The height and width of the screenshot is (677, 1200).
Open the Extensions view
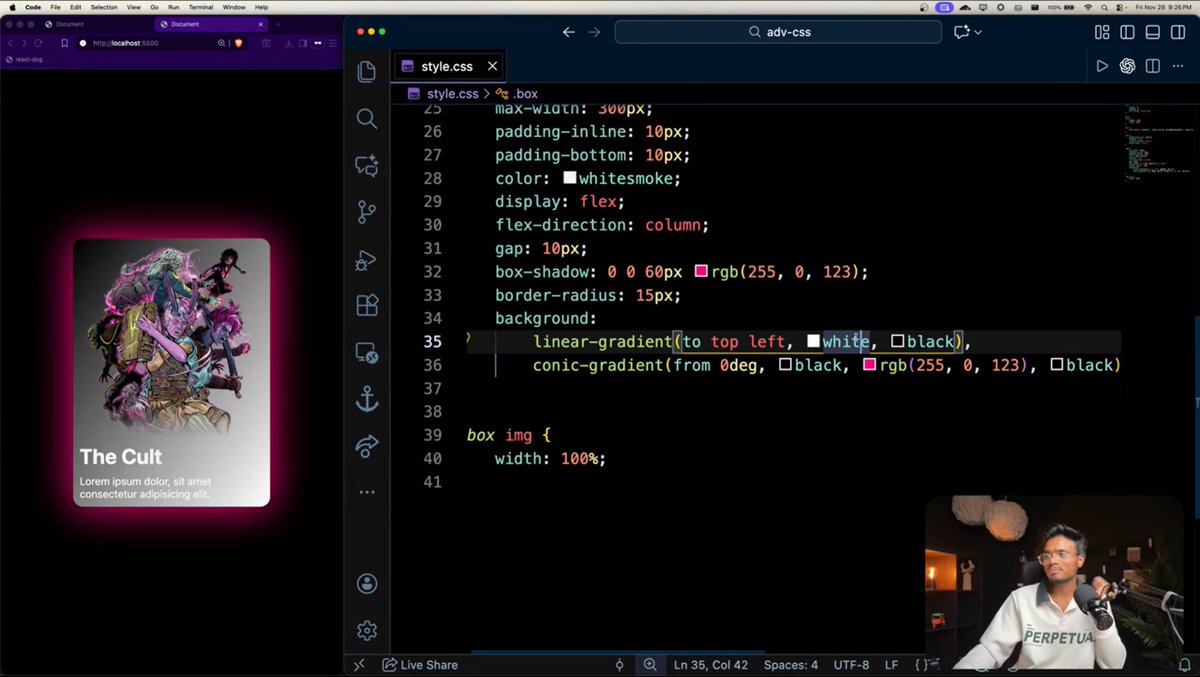pos(366,306)
